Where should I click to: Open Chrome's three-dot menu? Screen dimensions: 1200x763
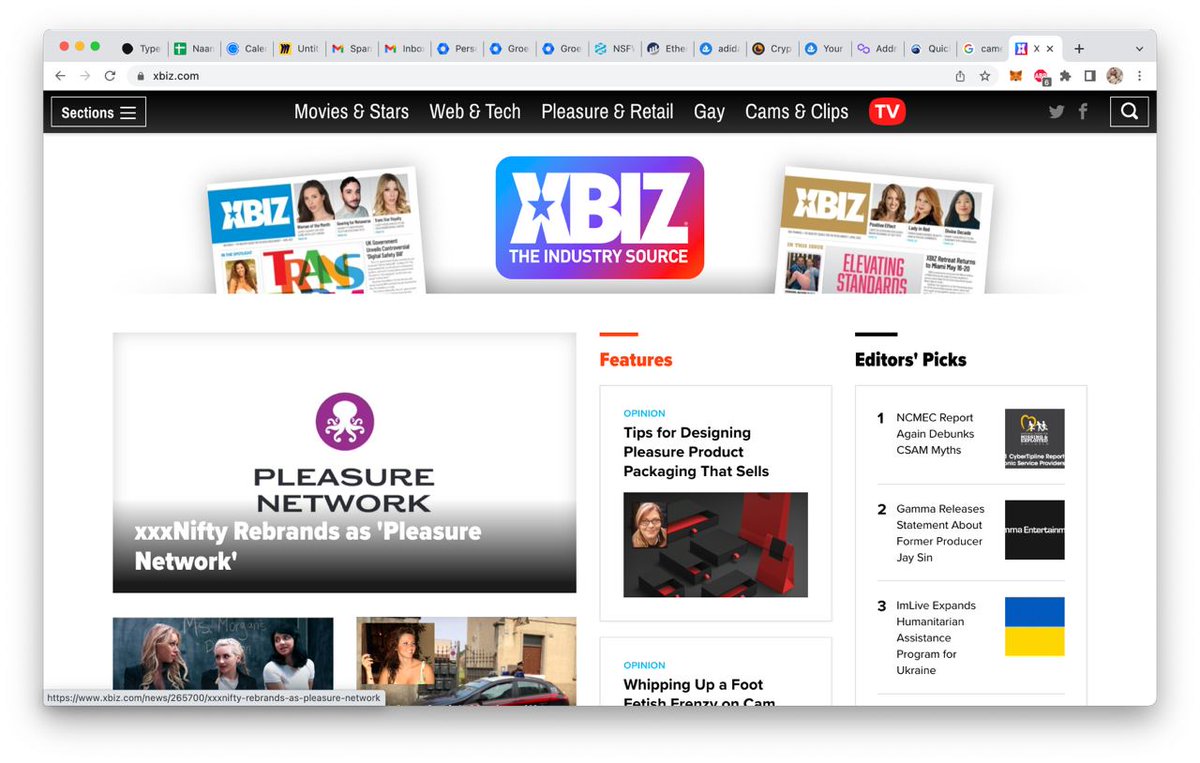pos(1140,76)
